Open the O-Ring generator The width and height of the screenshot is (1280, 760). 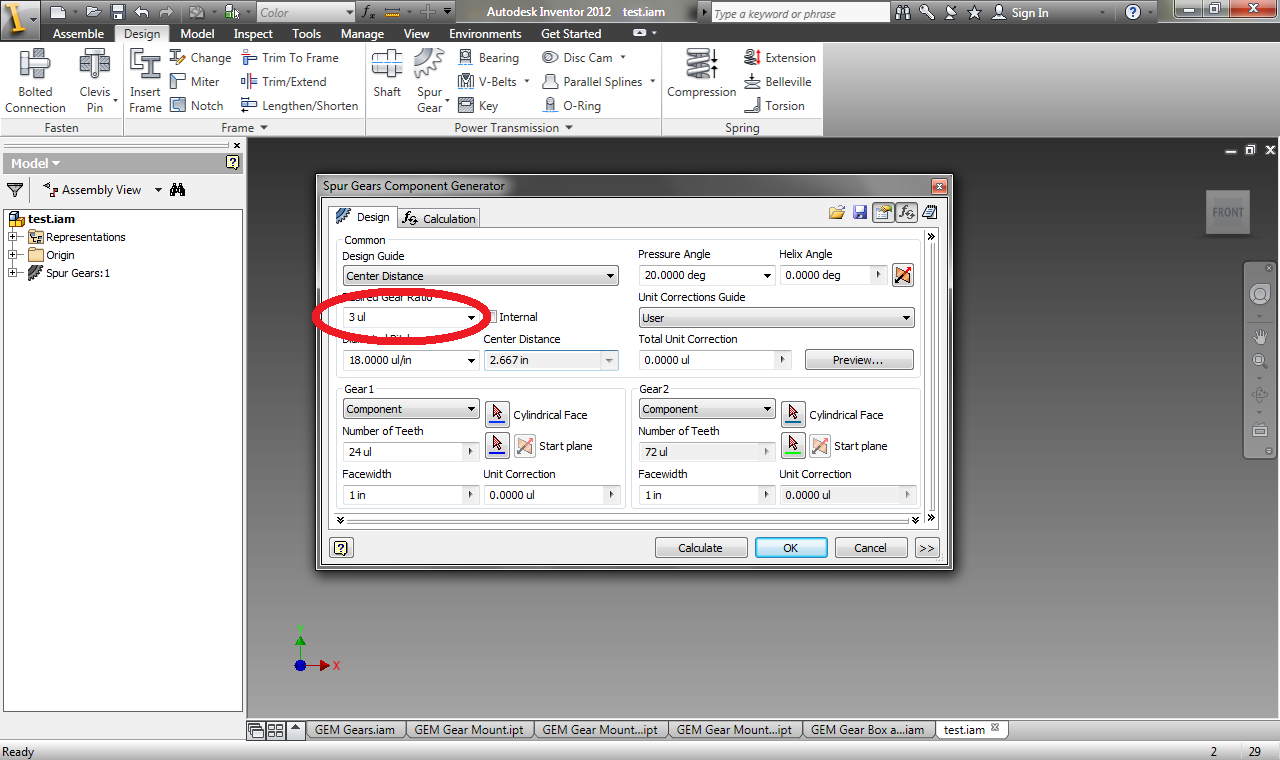(x=570, y=106)
